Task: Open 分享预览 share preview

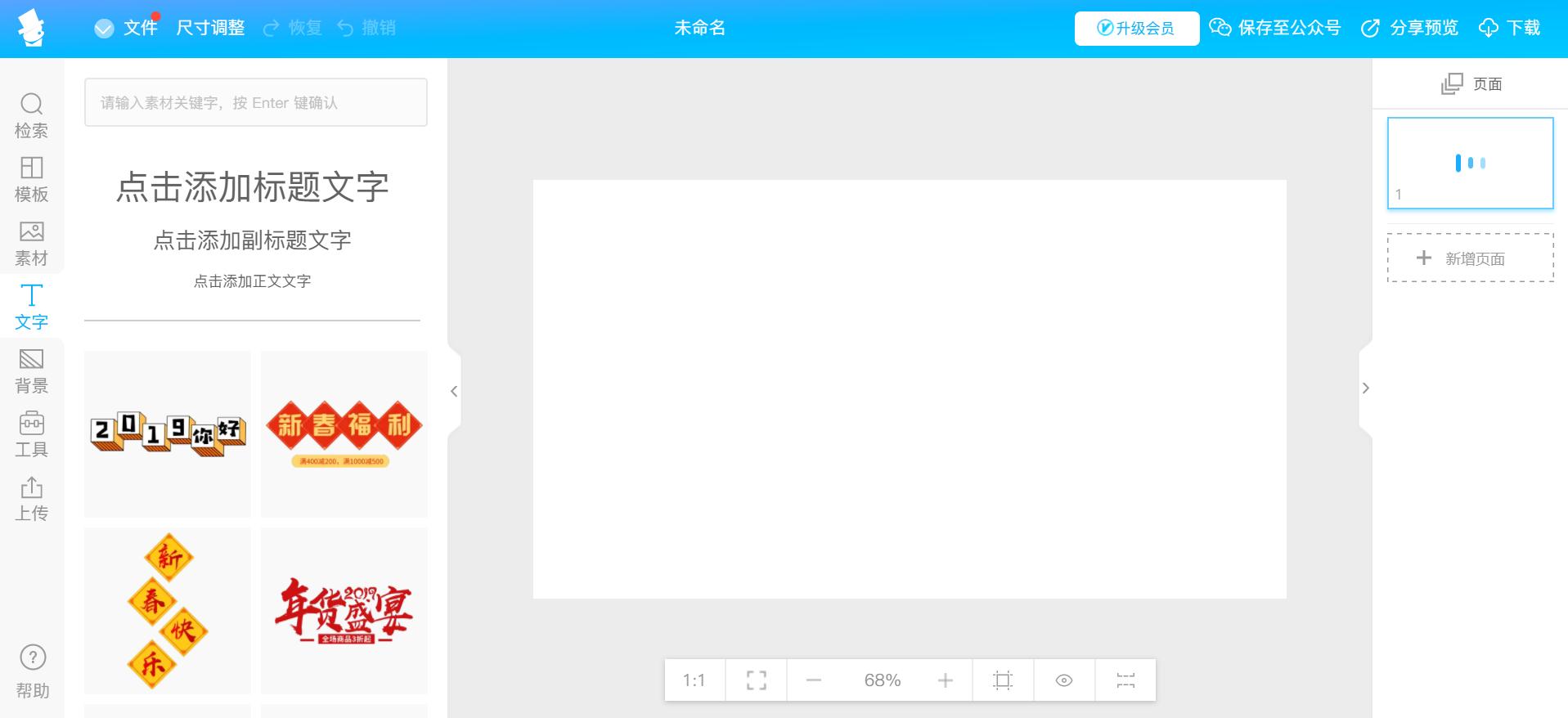Action: click(1409, 28)
